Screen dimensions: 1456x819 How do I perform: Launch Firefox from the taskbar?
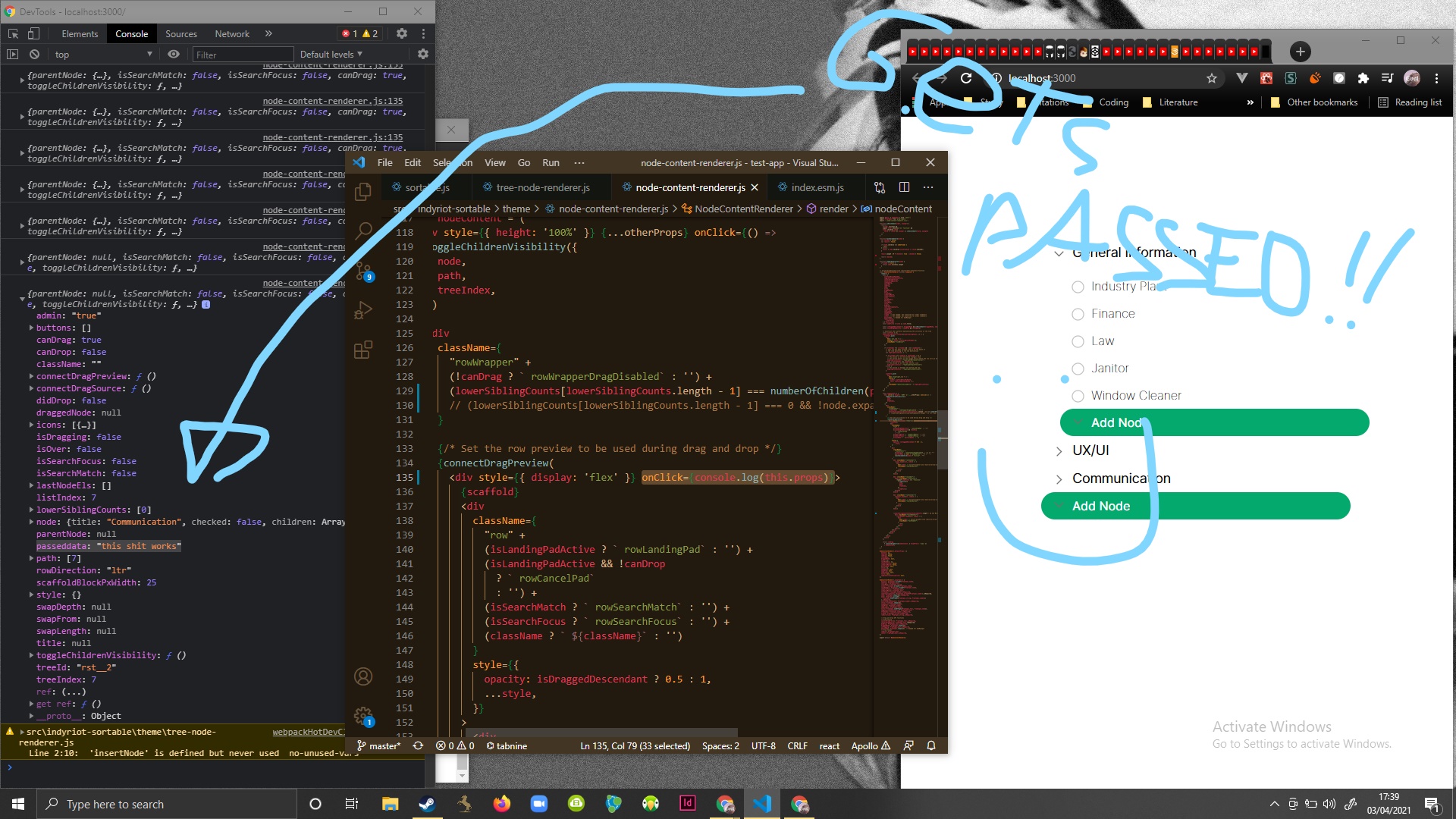pos(502,804)
